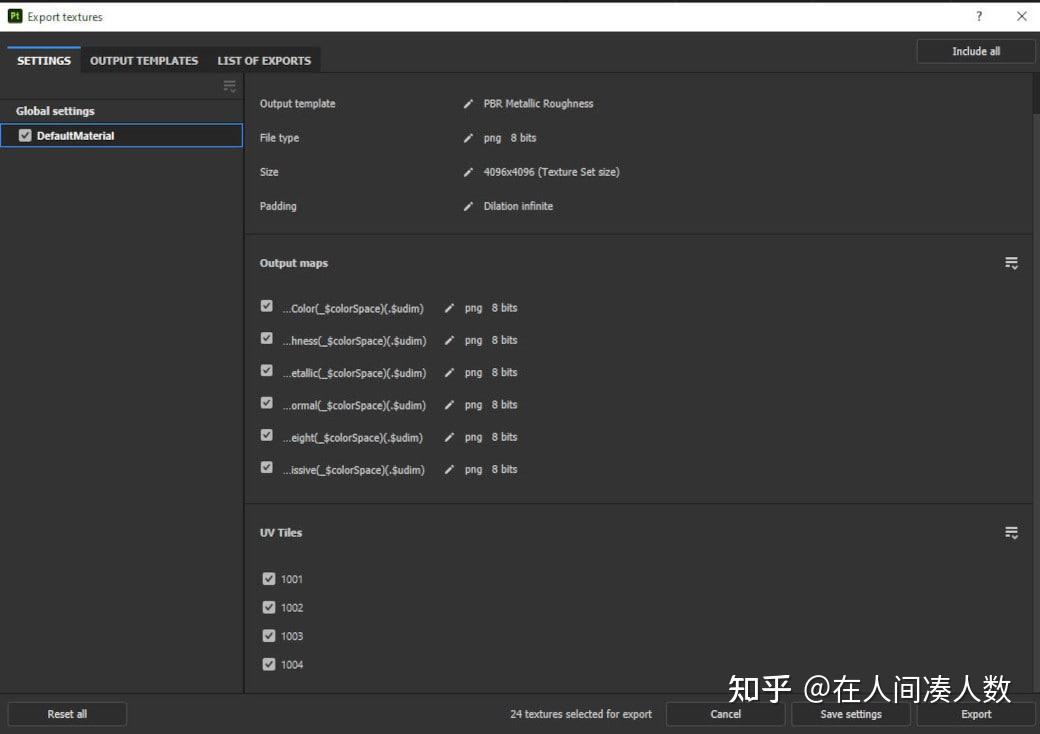Click the help question mark icon
1040x734 pixels.
click(x=979, y=16)
